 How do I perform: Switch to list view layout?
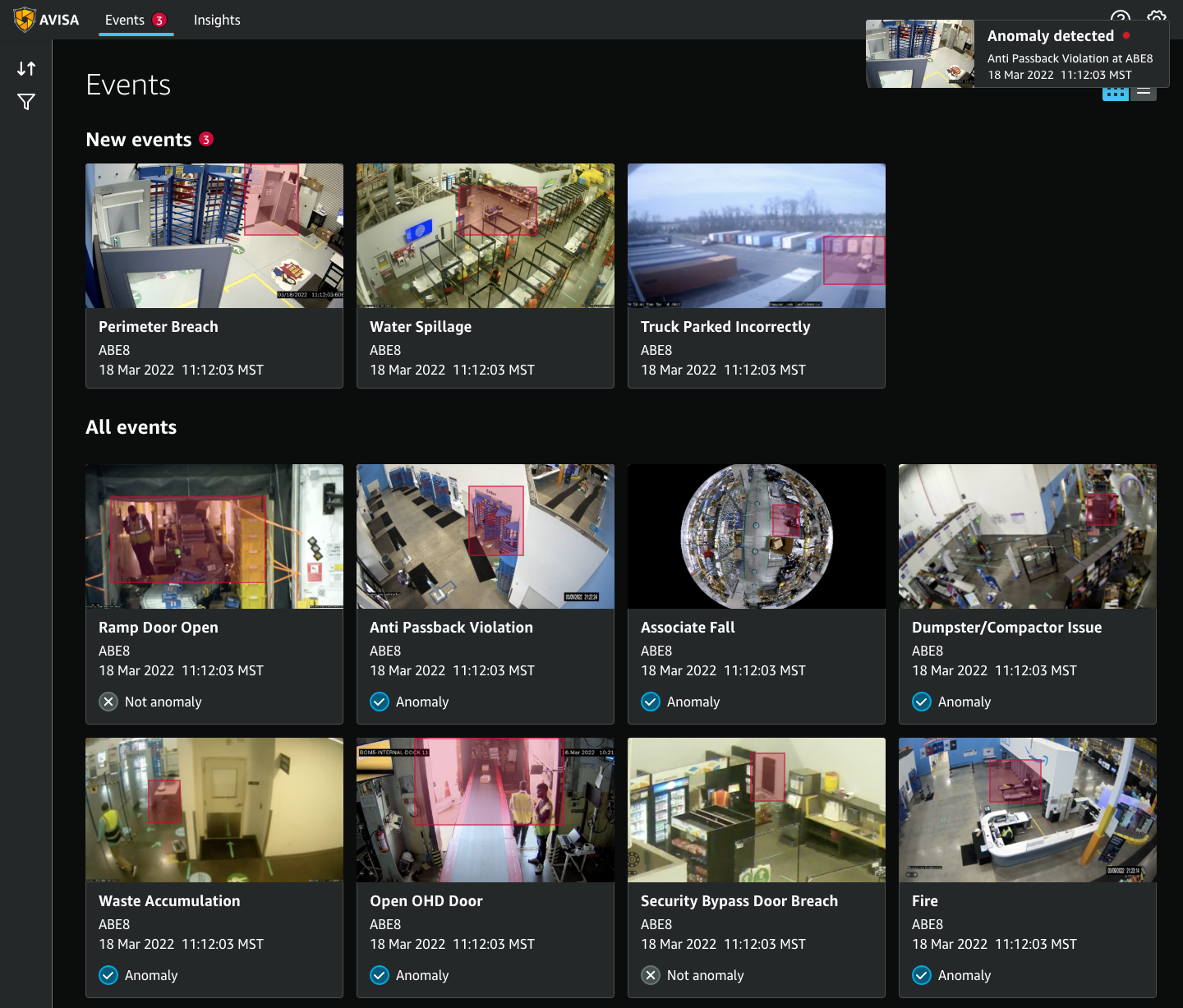[x=1144, y=93]
